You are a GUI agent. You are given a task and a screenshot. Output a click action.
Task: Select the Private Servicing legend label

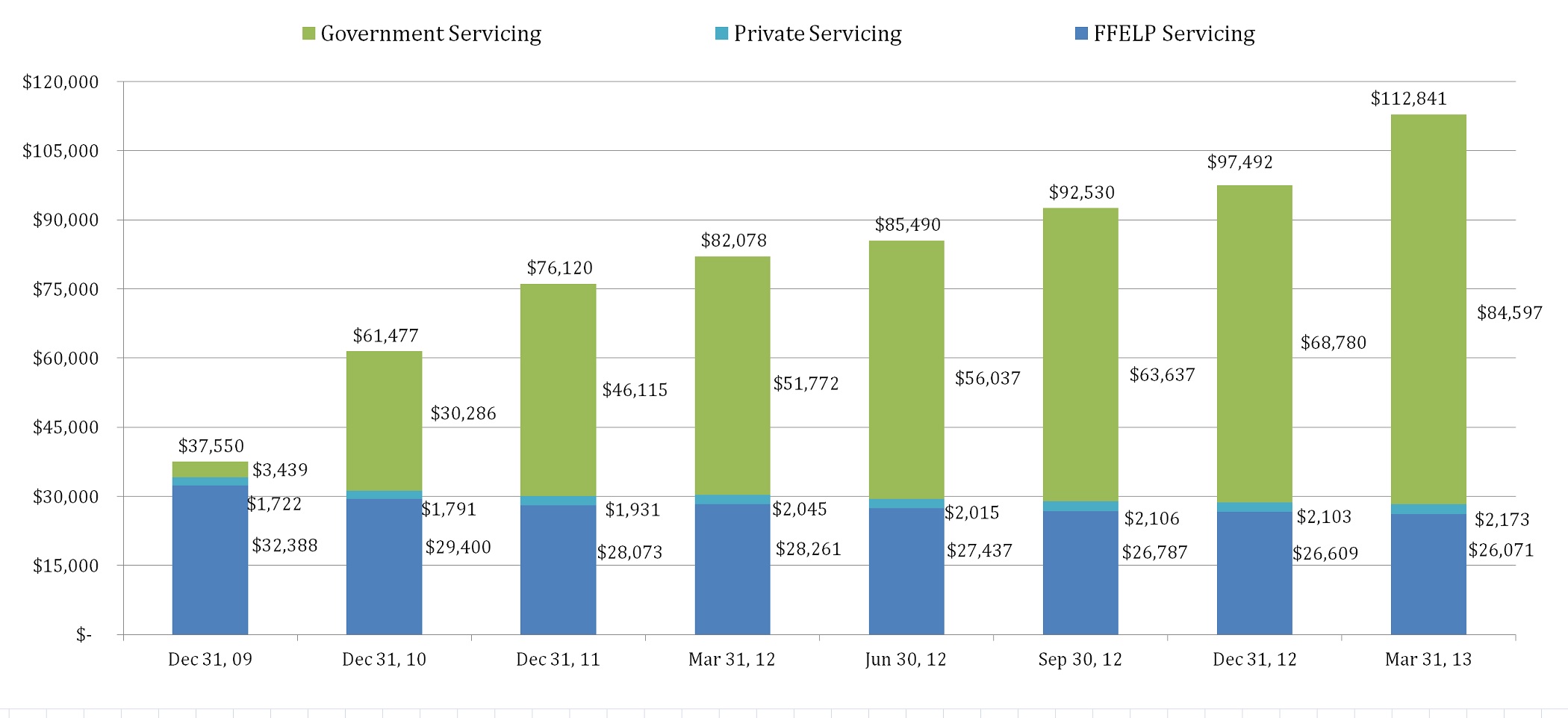point(818,34)
